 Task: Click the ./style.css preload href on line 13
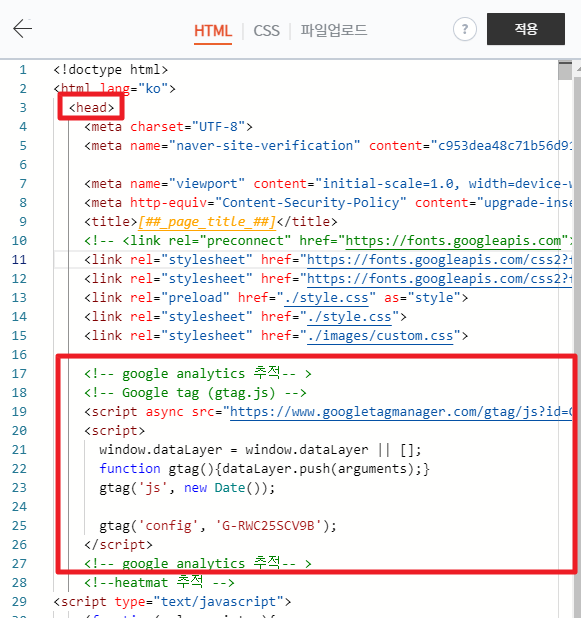[x=326, y=298]
